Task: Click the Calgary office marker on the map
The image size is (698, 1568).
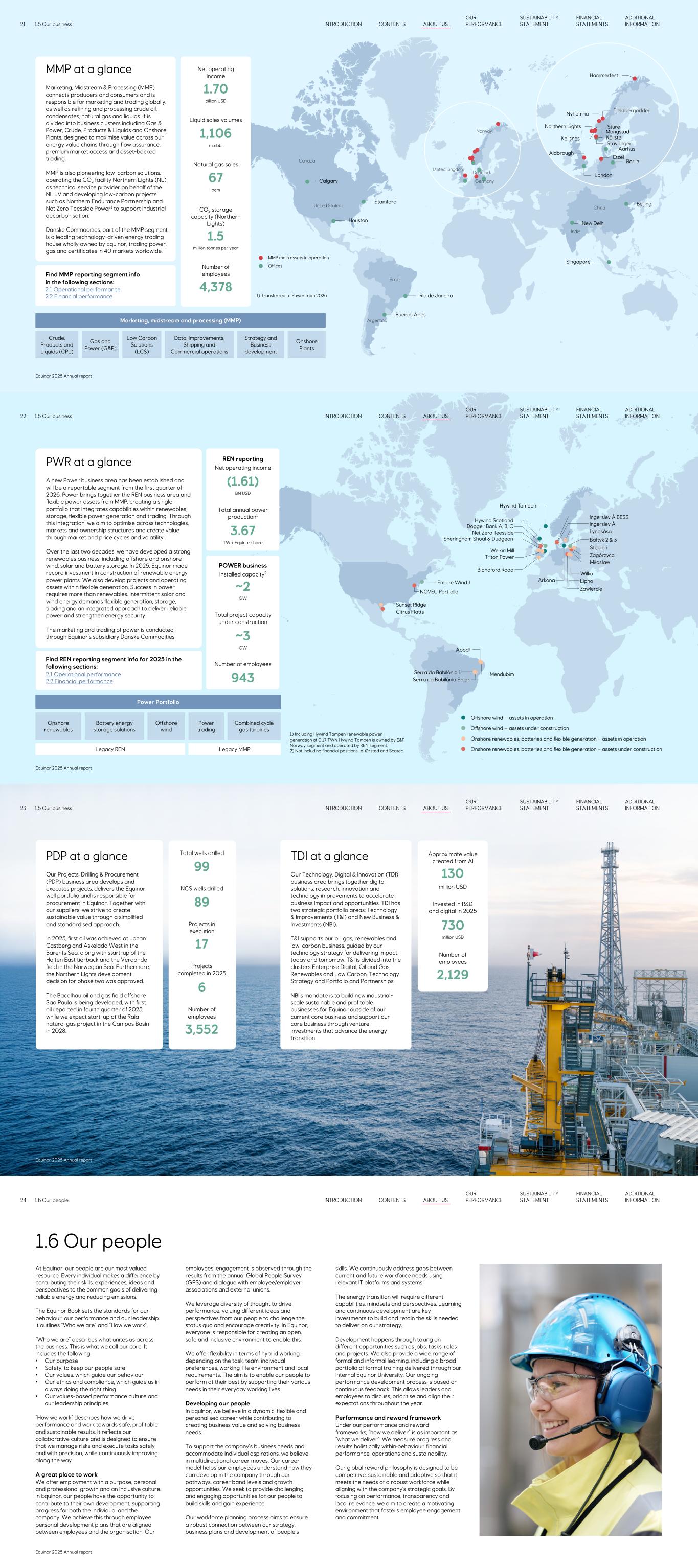Action: click(307, 181)
